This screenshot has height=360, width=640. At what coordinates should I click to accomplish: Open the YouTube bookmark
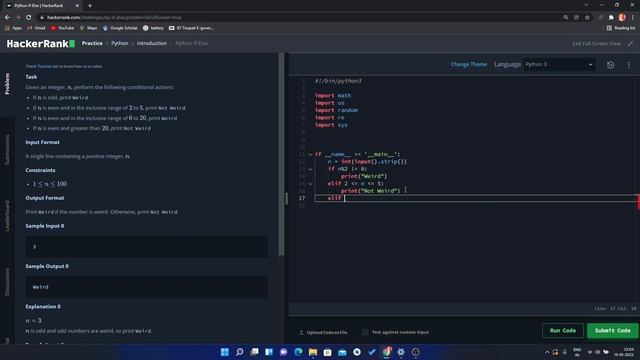(62, 28)
